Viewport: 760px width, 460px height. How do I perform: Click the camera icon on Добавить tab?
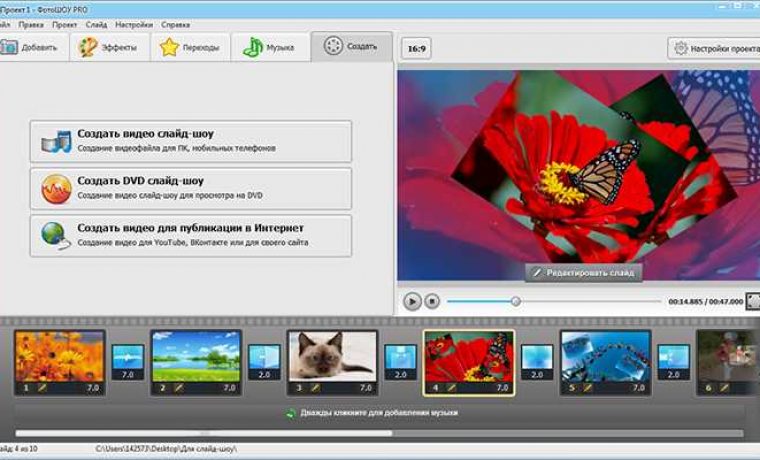coord(9,48)
